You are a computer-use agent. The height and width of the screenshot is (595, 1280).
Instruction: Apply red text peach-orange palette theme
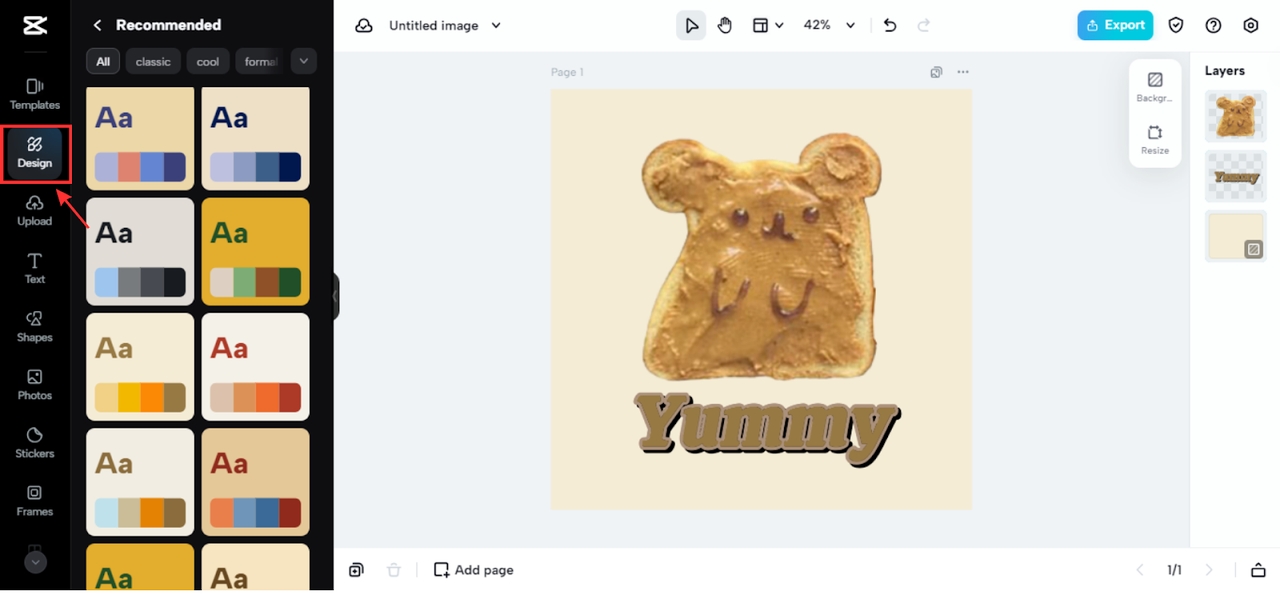pyautogui.click(x=256, y=367)
